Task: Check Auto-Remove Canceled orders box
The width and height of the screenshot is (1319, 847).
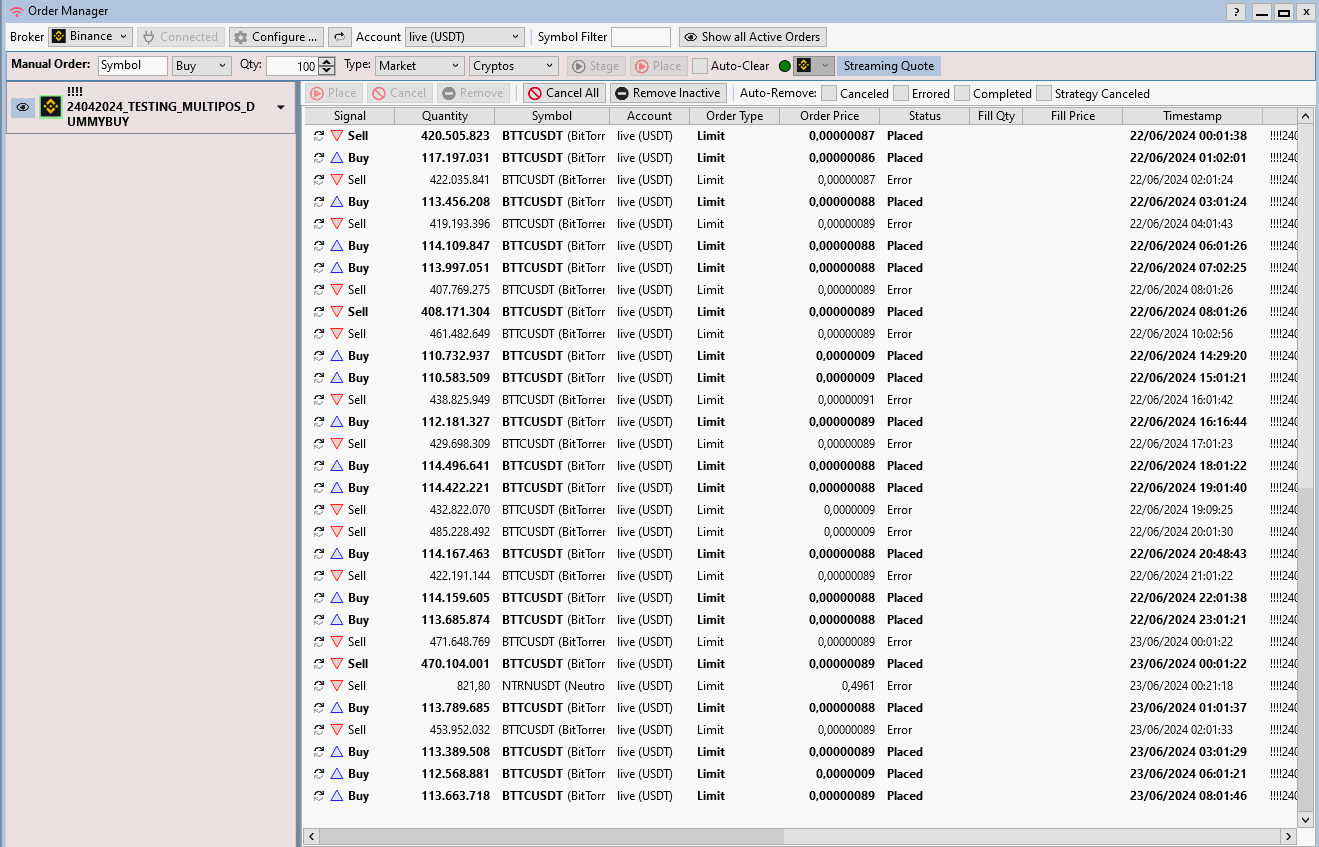Action: (x=828, y=93)
